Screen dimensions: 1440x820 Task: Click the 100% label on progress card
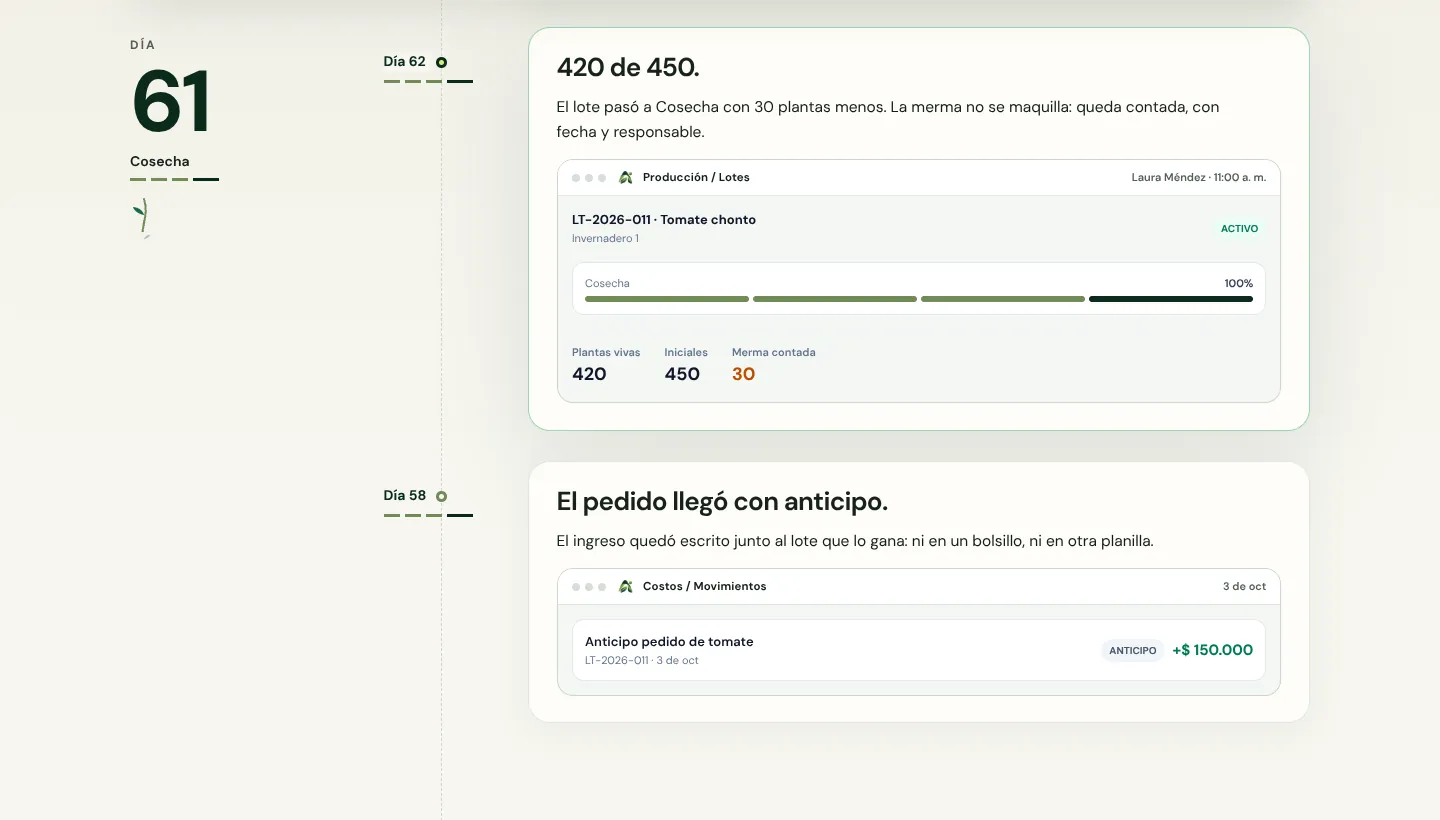tap(1239, 284)
